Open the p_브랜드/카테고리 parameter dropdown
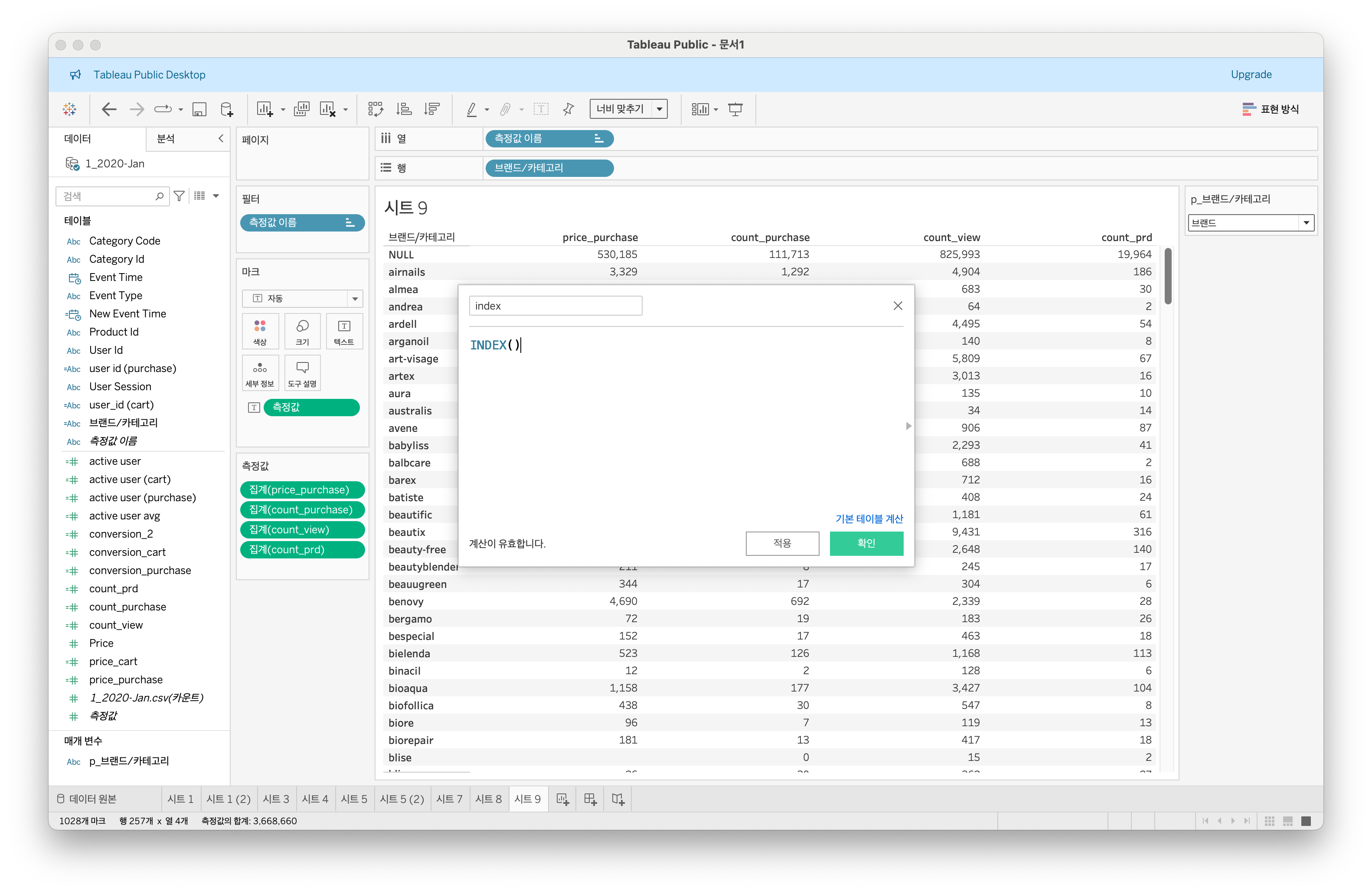This screenshot has width=1372, height=894. click(1306, 223)
